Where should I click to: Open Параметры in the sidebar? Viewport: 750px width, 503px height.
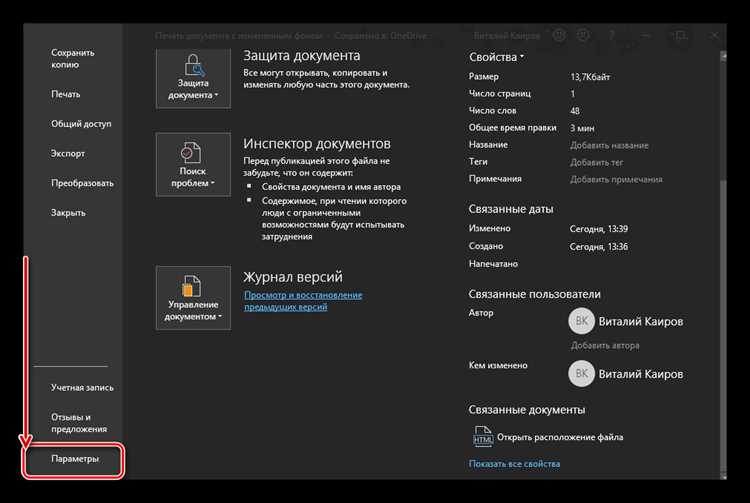pyautogui.click(x=74, y=459)
